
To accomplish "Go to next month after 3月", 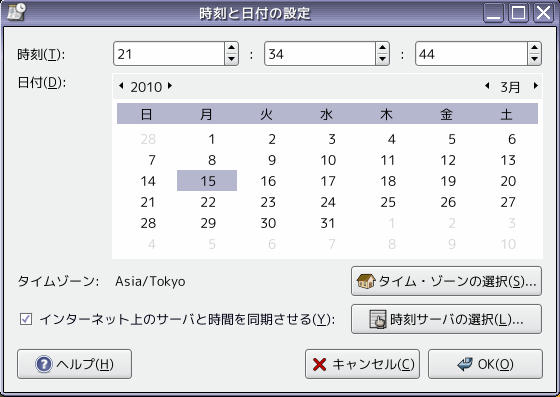I will click(536, 86).
